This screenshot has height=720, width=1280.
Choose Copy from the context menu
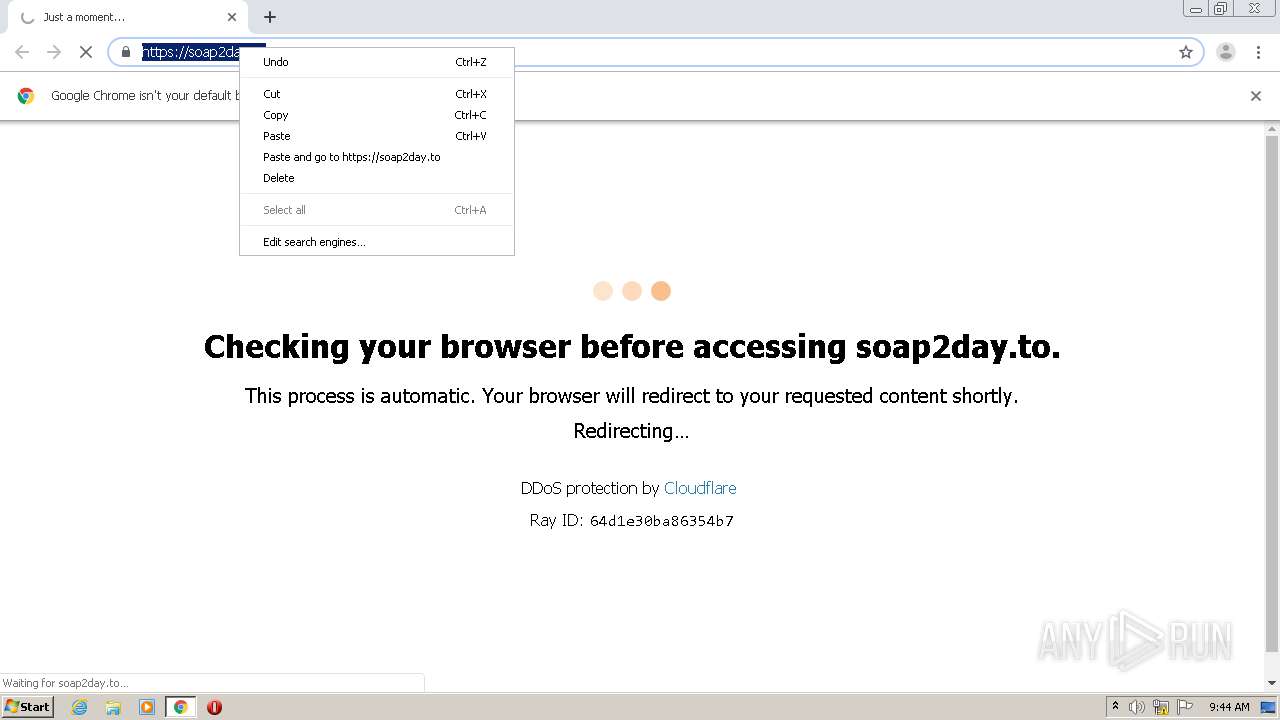(x=377, y=115)
